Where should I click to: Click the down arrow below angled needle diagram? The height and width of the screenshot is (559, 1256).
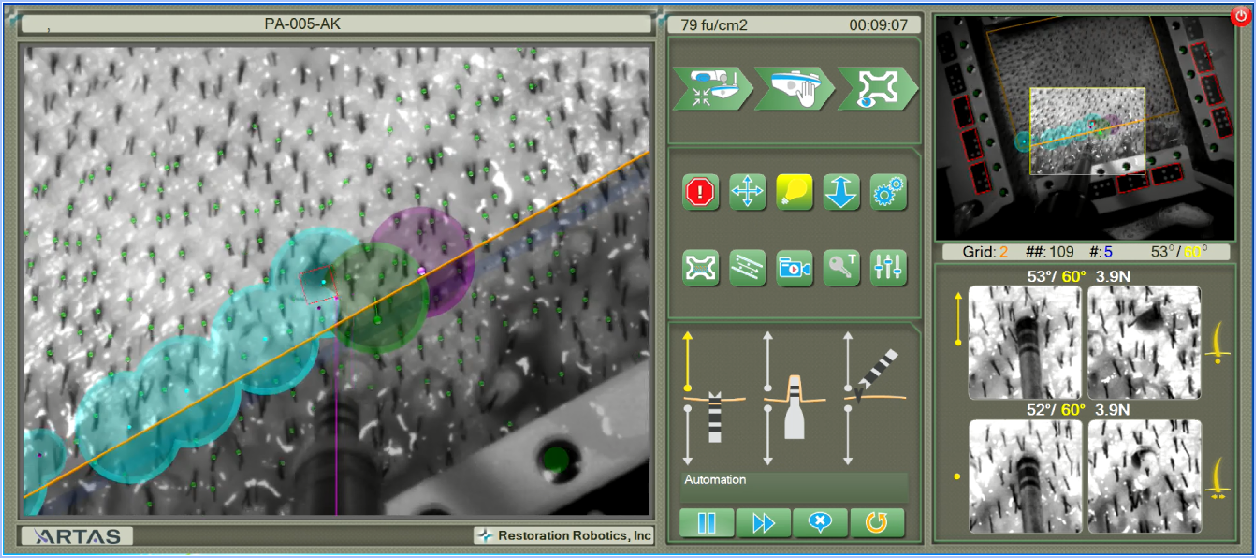(848, 435)
